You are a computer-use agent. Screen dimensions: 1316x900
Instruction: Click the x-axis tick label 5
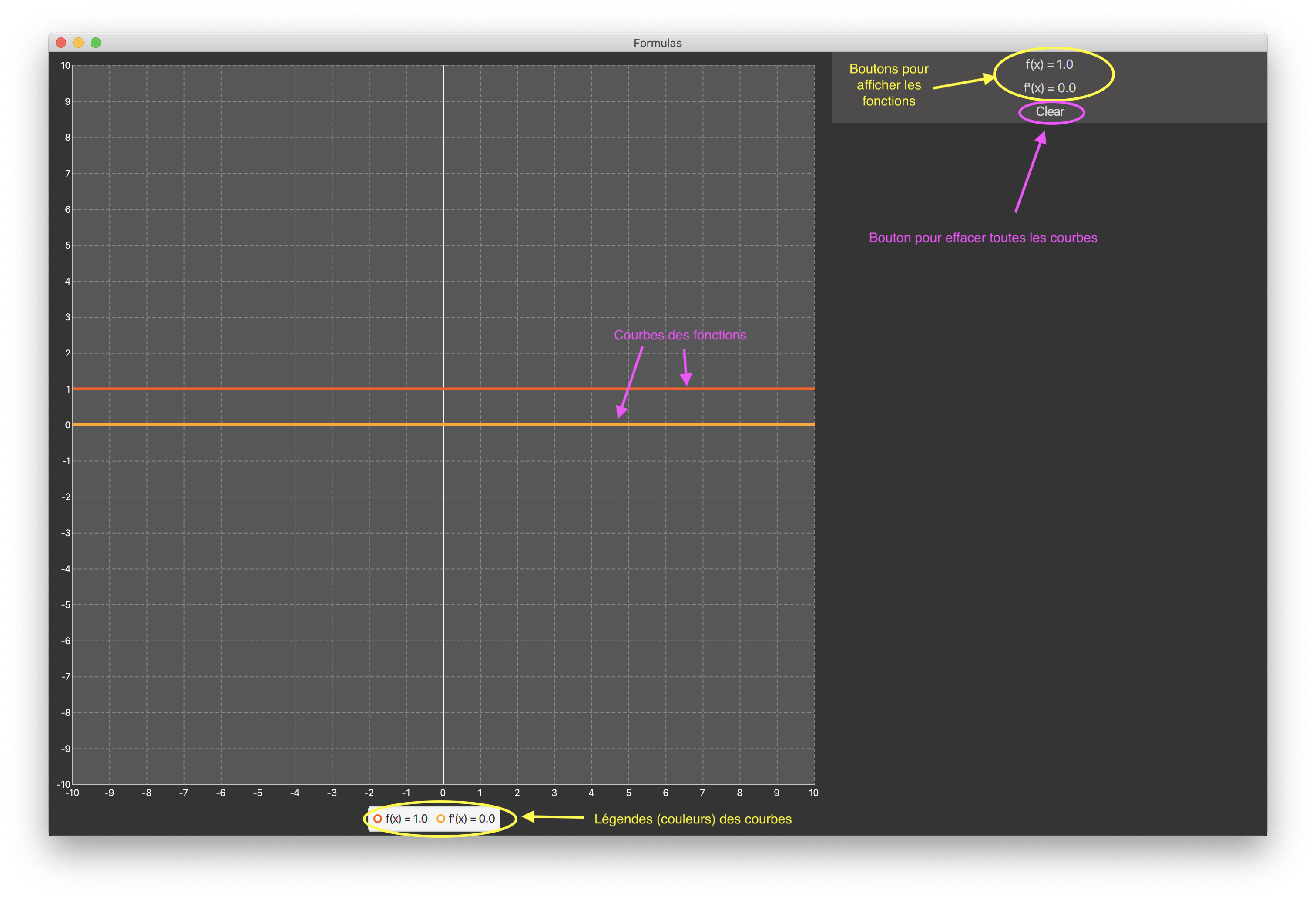[628, 793]
